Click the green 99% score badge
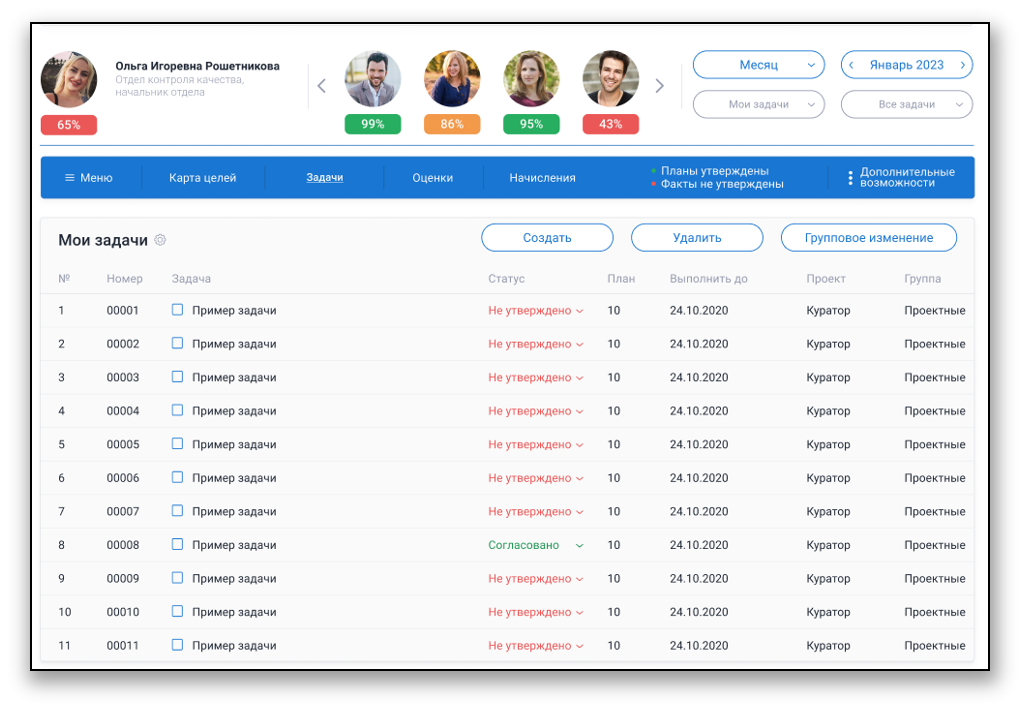 click(373, 124)
